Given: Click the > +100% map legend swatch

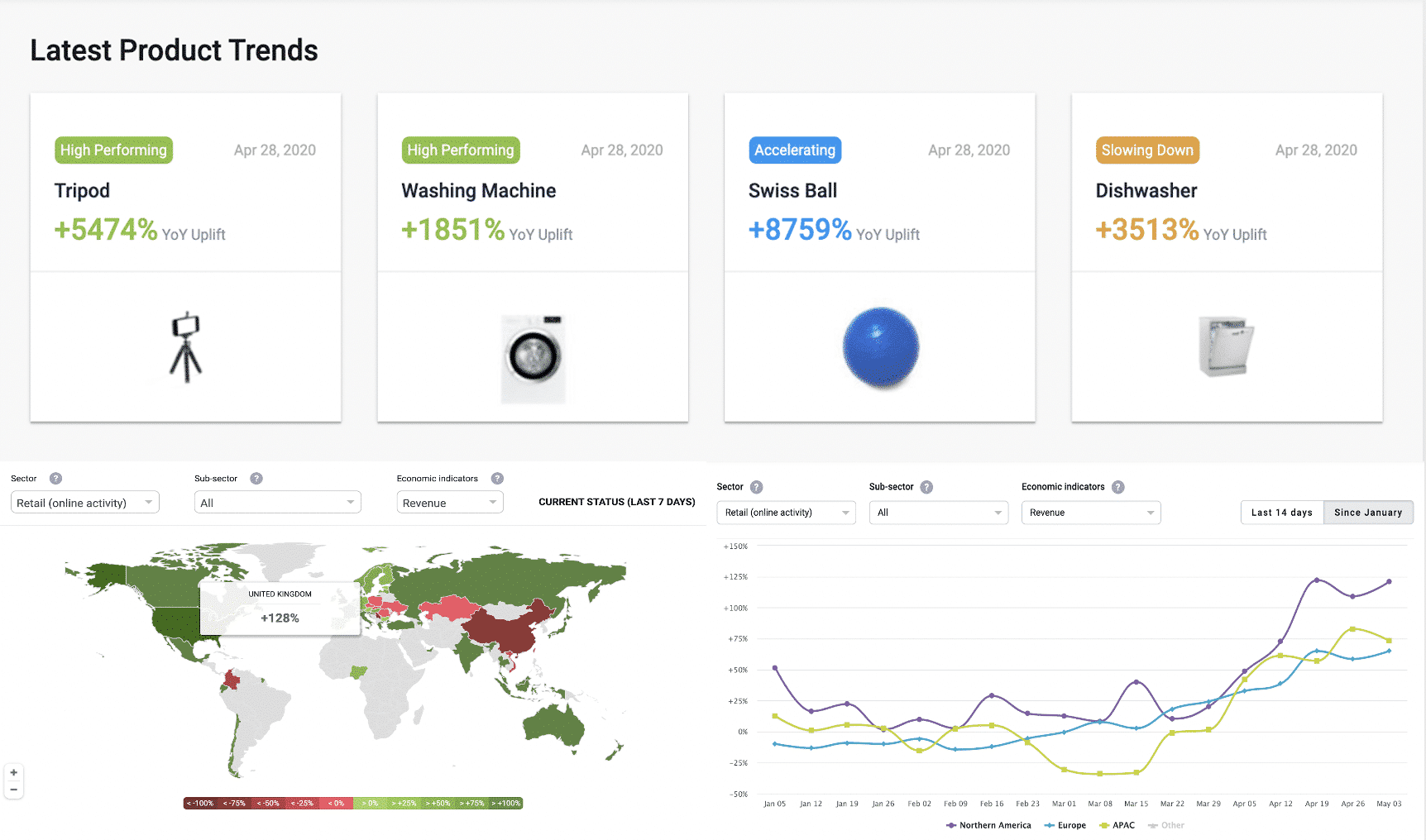Looking at the screenshot, I should [x=506, y=804].
